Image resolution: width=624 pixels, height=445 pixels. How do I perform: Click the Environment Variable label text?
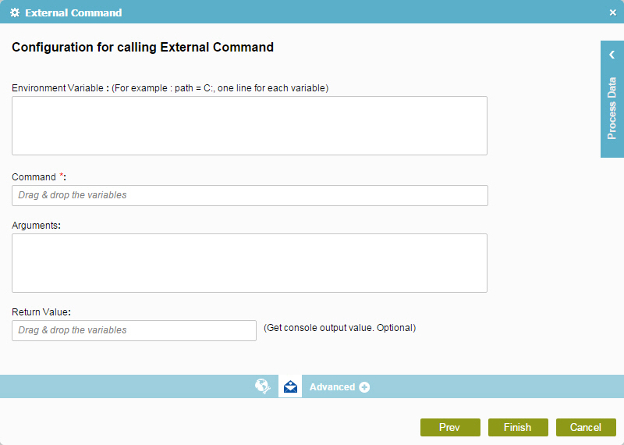tap(60, 88)
